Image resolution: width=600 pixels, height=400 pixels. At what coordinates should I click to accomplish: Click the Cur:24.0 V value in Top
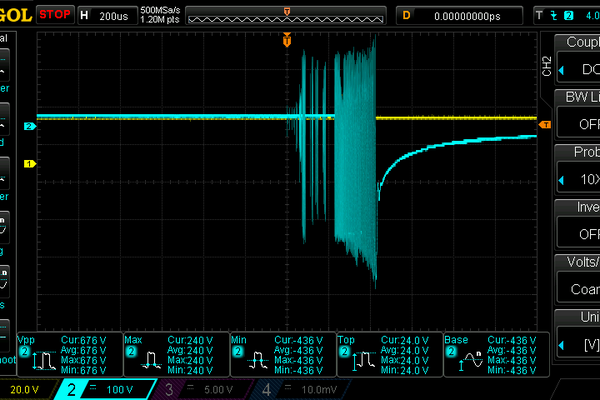[x=405, y=340]
